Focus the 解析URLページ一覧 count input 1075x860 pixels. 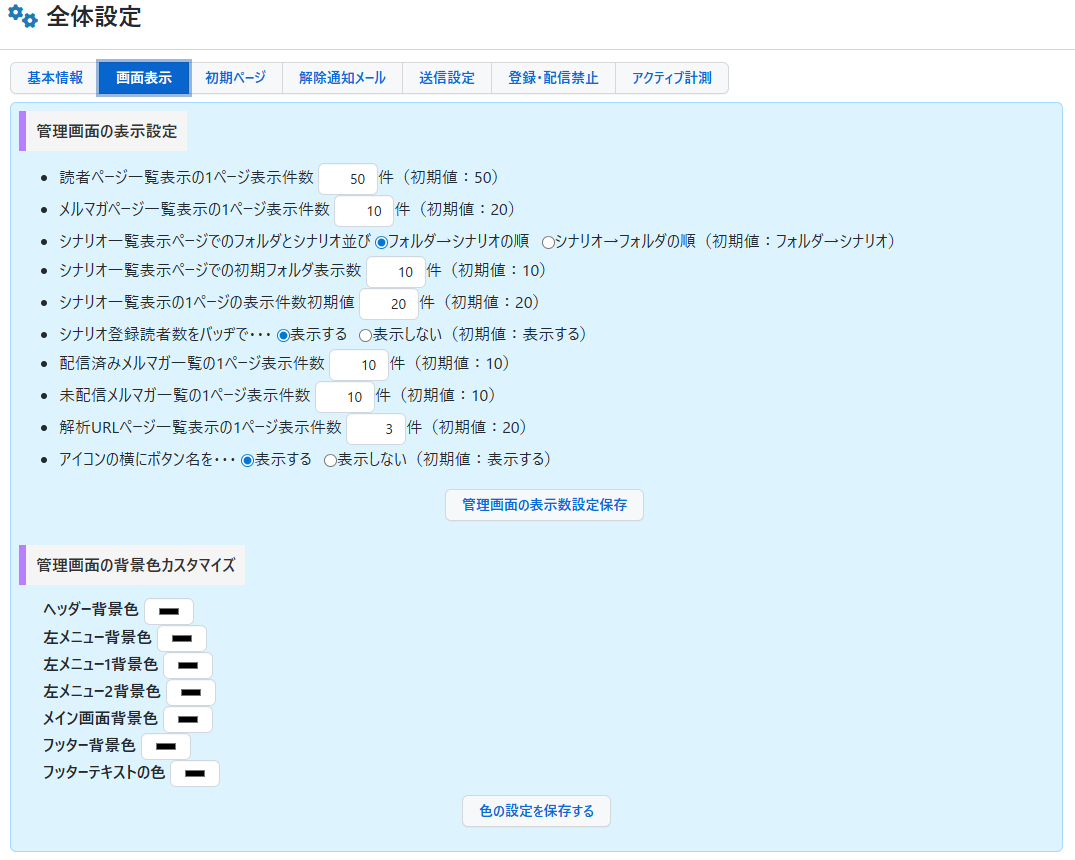tap(376, 429)
